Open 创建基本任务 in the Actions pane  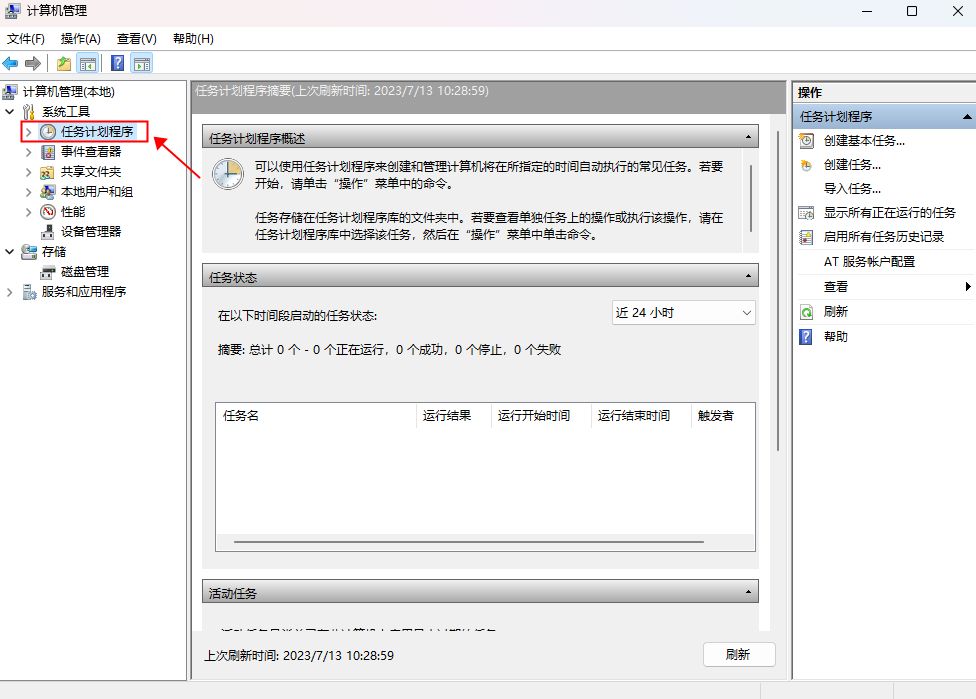862,140
